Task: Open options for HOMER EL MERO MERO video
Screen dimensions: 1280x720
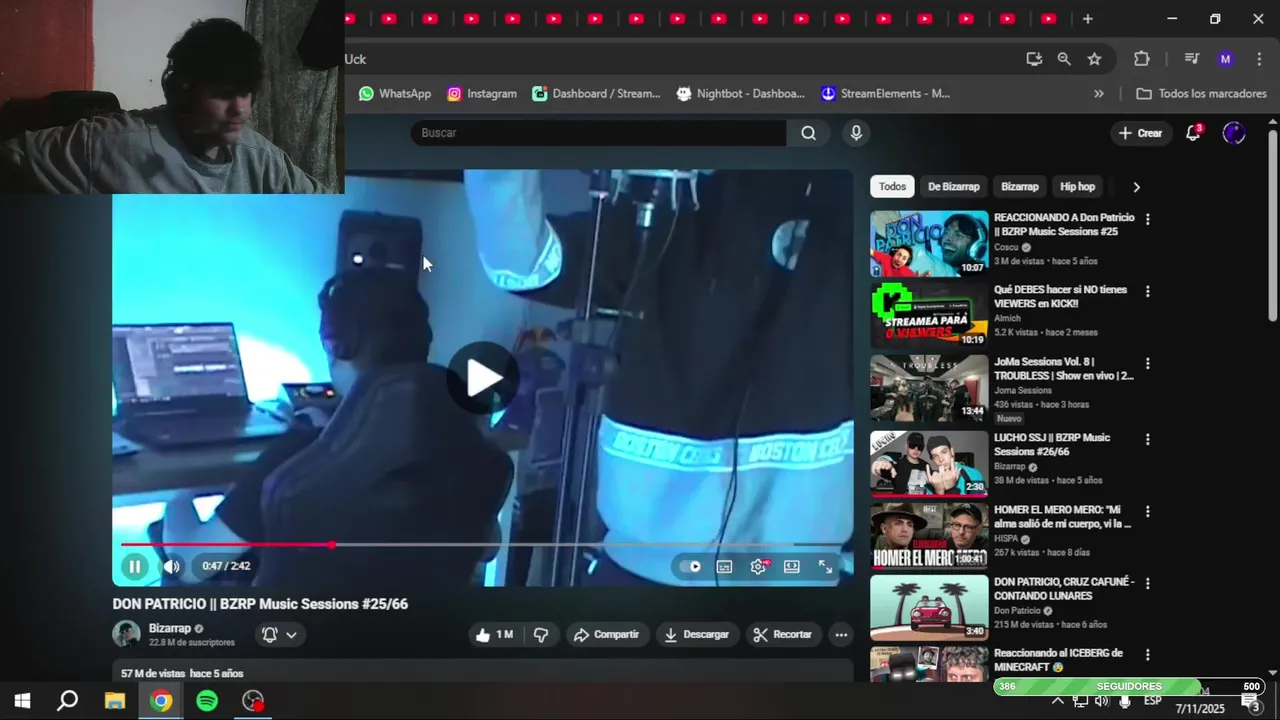Action: tap(1147, 511)
